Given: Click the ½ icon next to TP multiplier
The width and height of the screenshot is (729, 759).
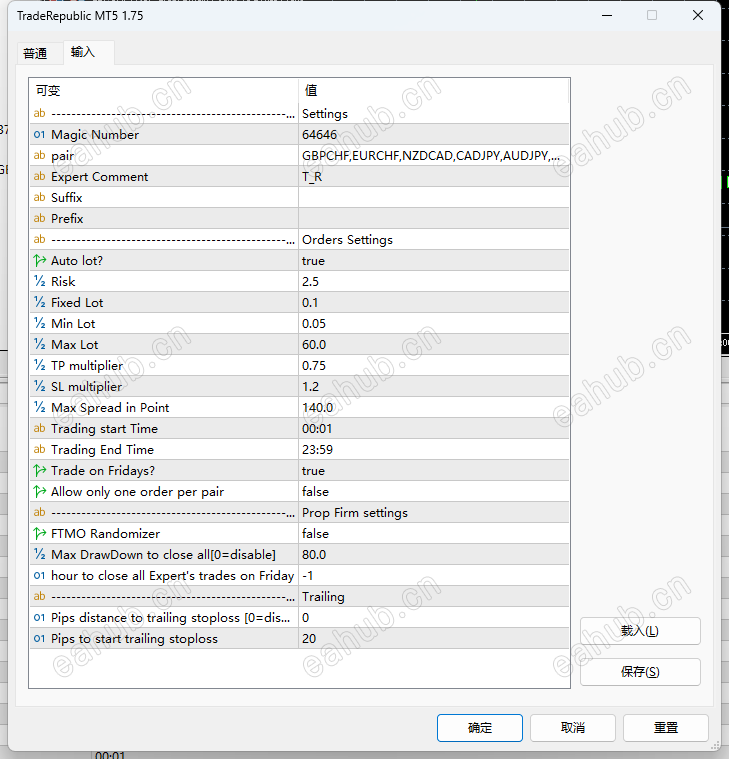Looking at the screenshot, I should click(x=40, y=365).
